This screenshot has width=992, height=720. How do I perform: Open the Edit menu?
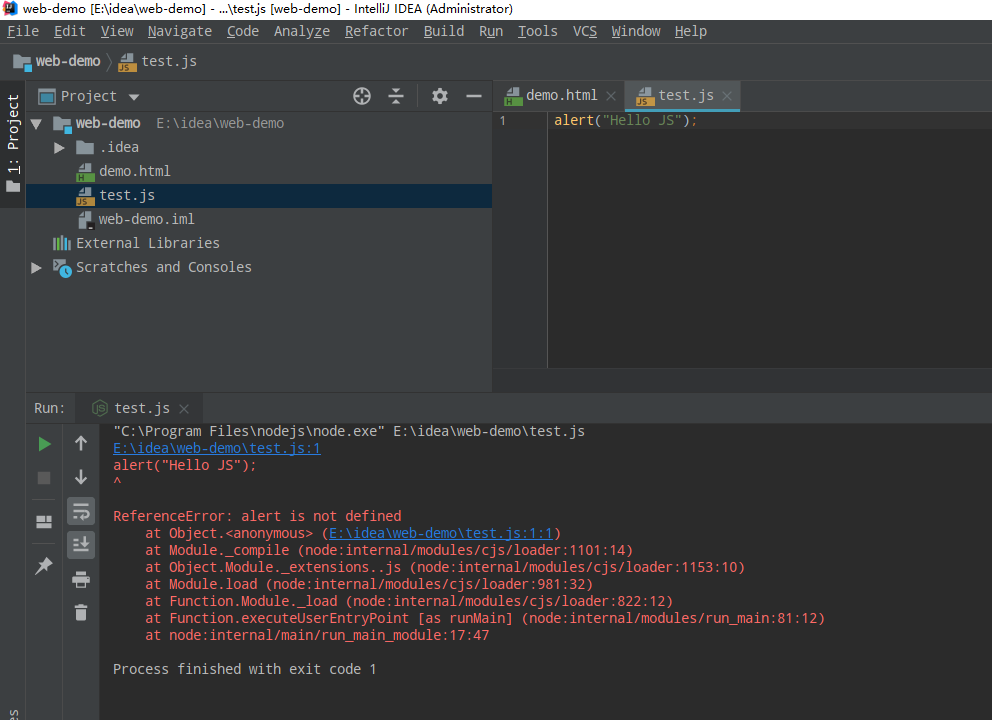coord(70,31)
